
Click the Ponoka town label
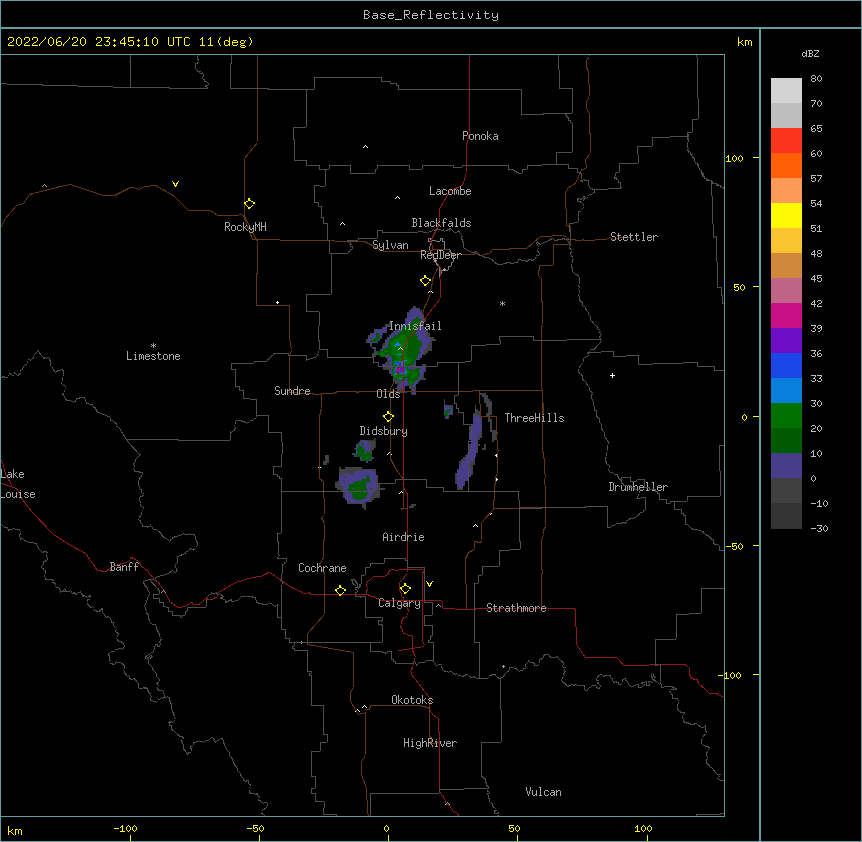click(x=480, y=136)
